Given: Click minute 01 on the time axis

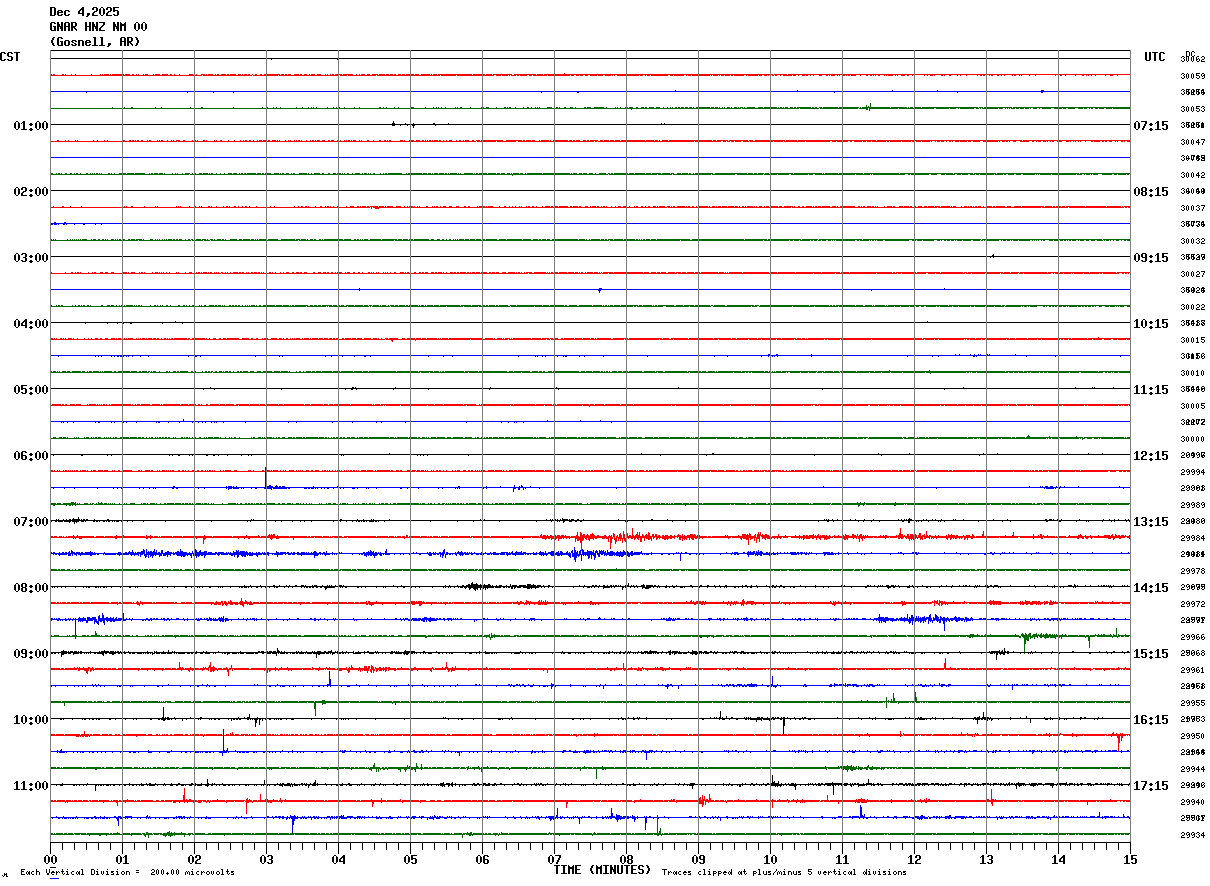Looking at the screenshot, I should pyautogui.click(x=122, y=859).
